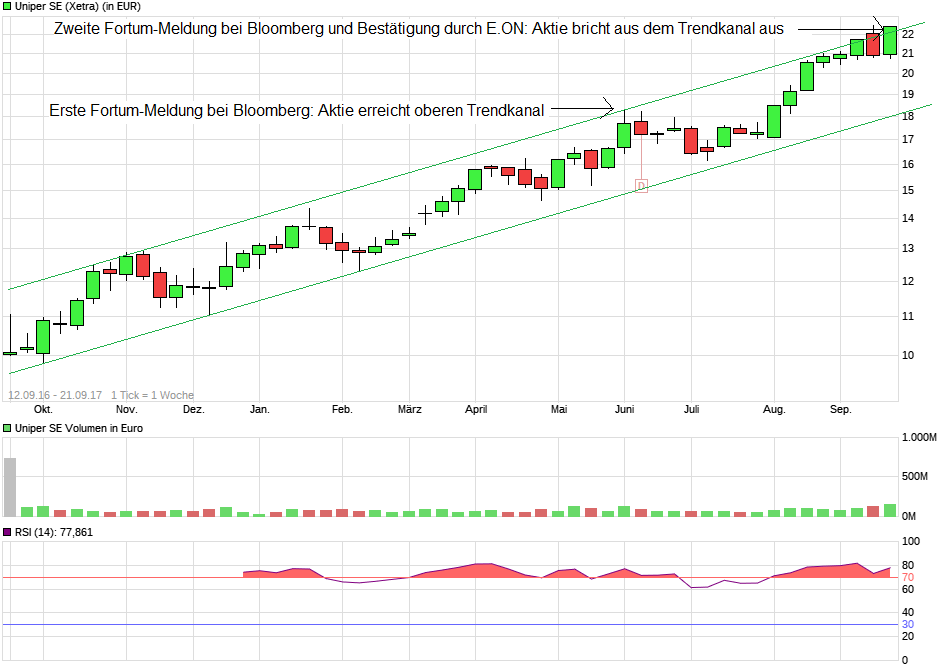This screenshot has width=940, height=670.
Task: Click the Uniper SE Volumen green legend square
Action: [7, 428]
